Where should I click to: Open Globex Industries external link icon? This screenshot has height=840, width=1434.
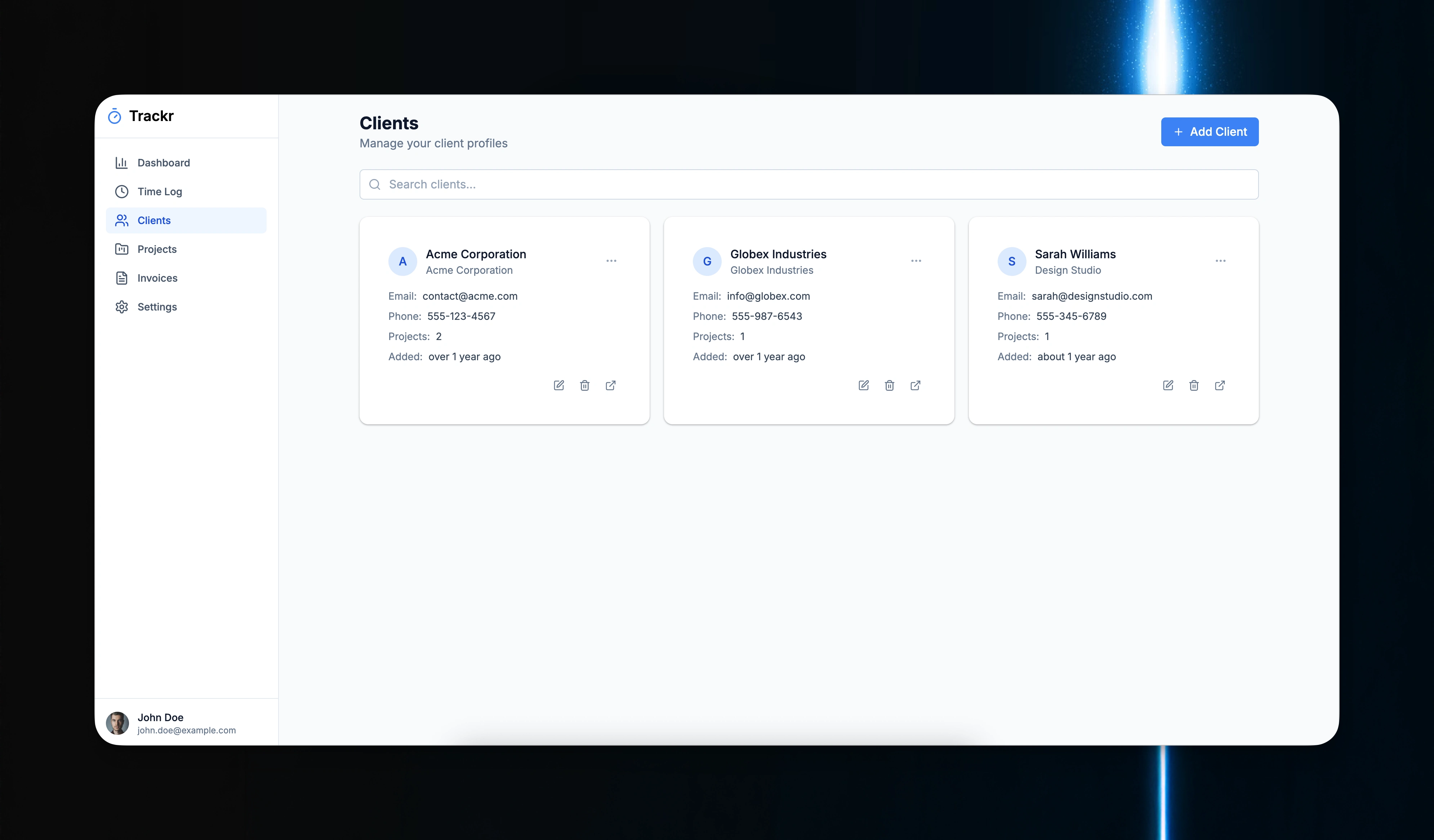pyautogui.click(x=915, y=385)
